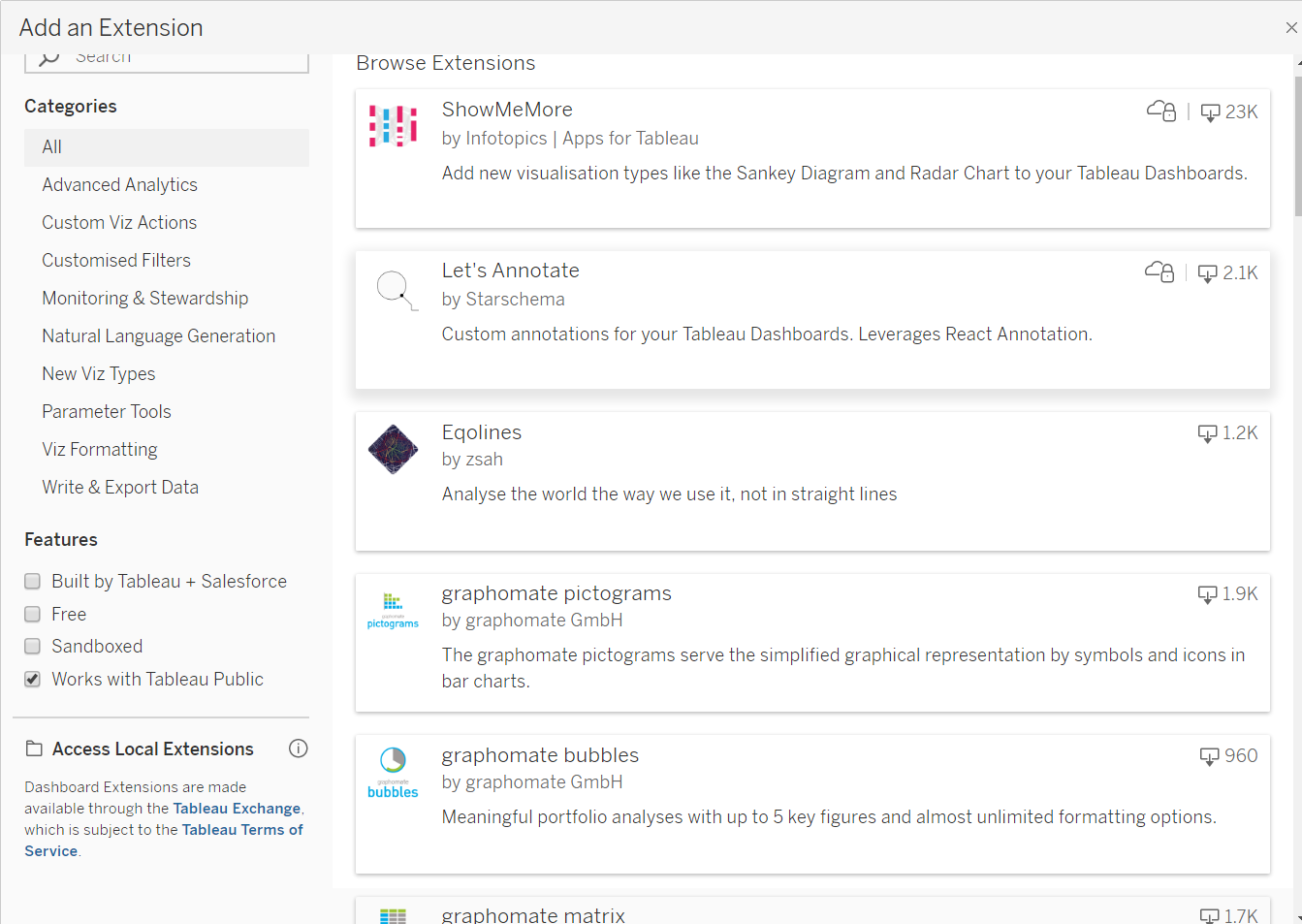Image resolution: width=1302 pixels, height=924 pixels.
Task: Open the Tableau Exchange link
Action: point(237,808)
